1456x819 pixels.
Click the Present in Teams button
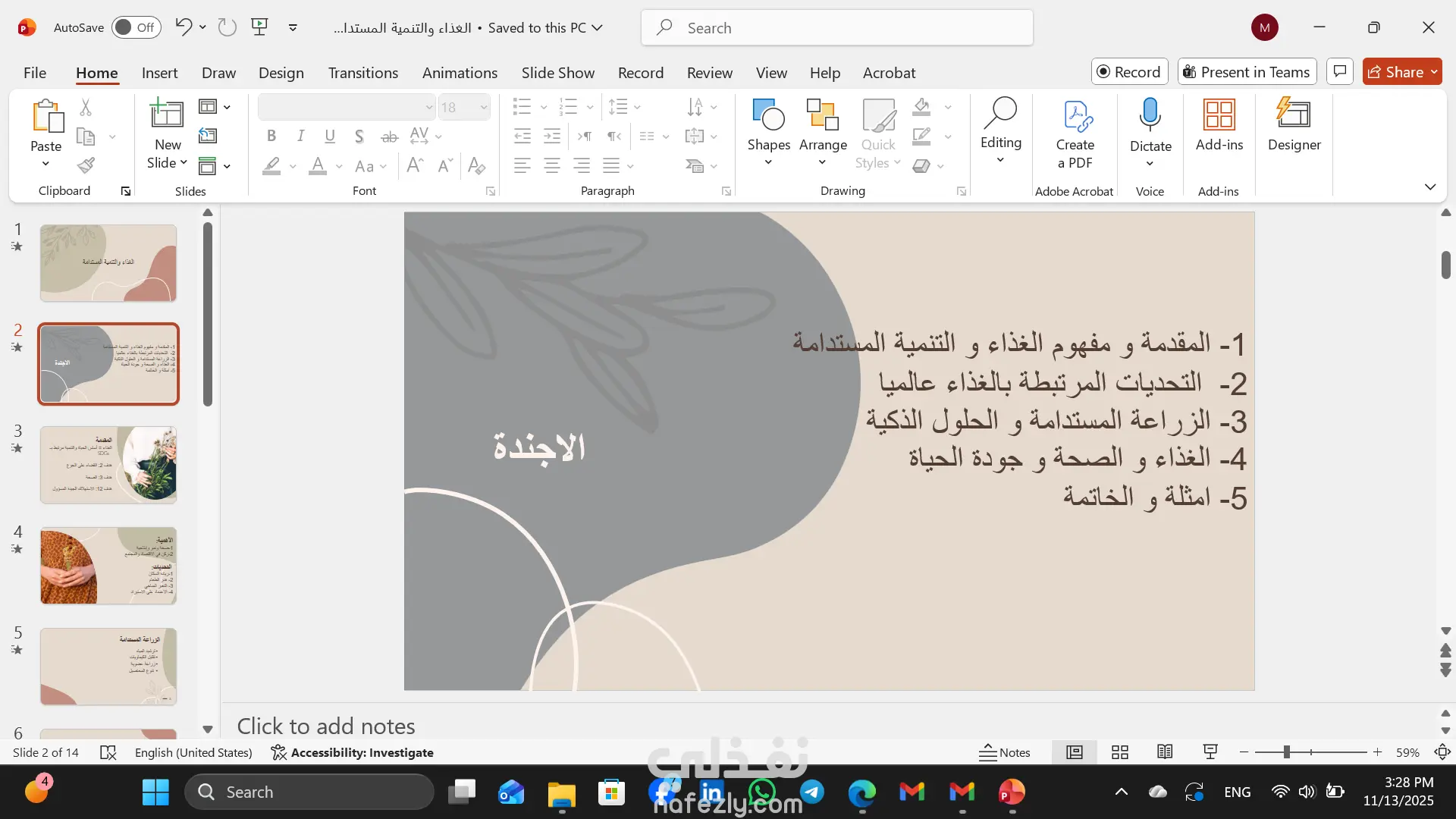pos(1247,72)
